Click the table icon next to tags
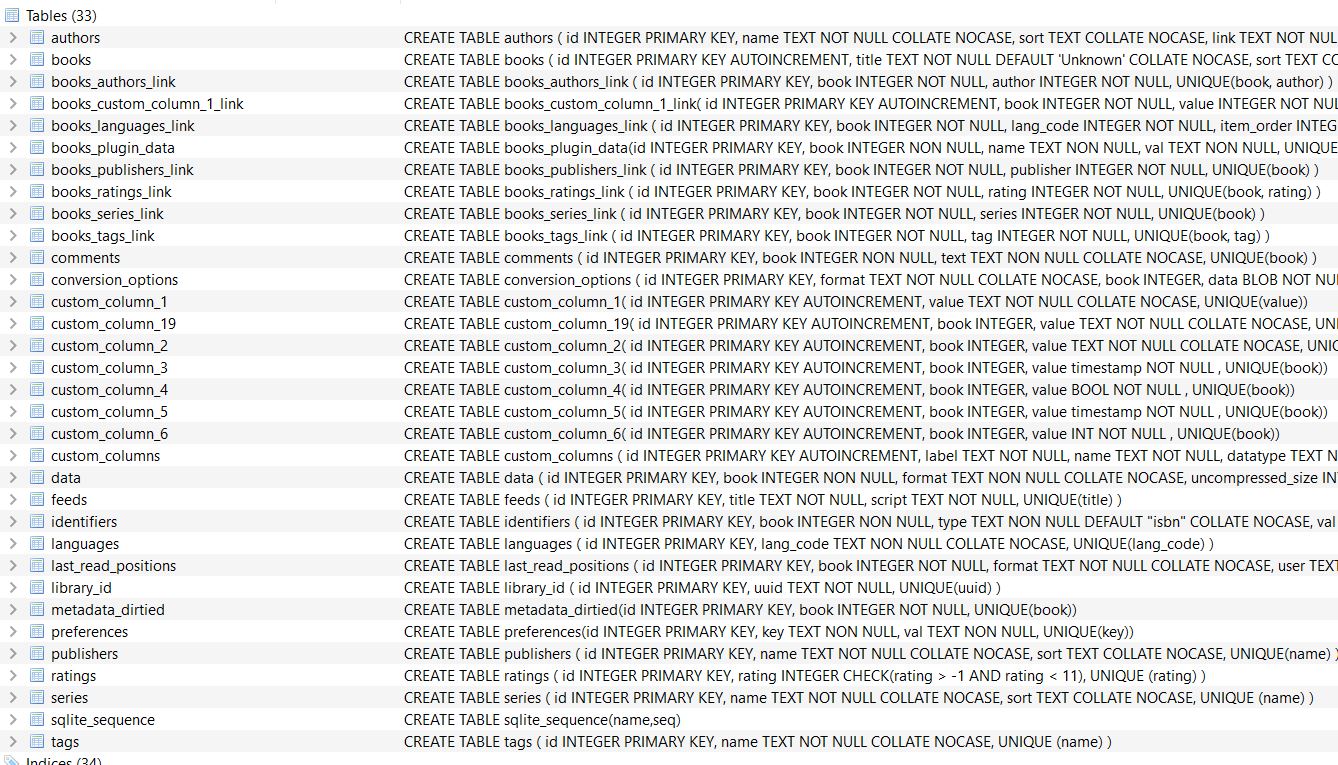Screen dimensions: 1338x765 [x=37, y=742]
